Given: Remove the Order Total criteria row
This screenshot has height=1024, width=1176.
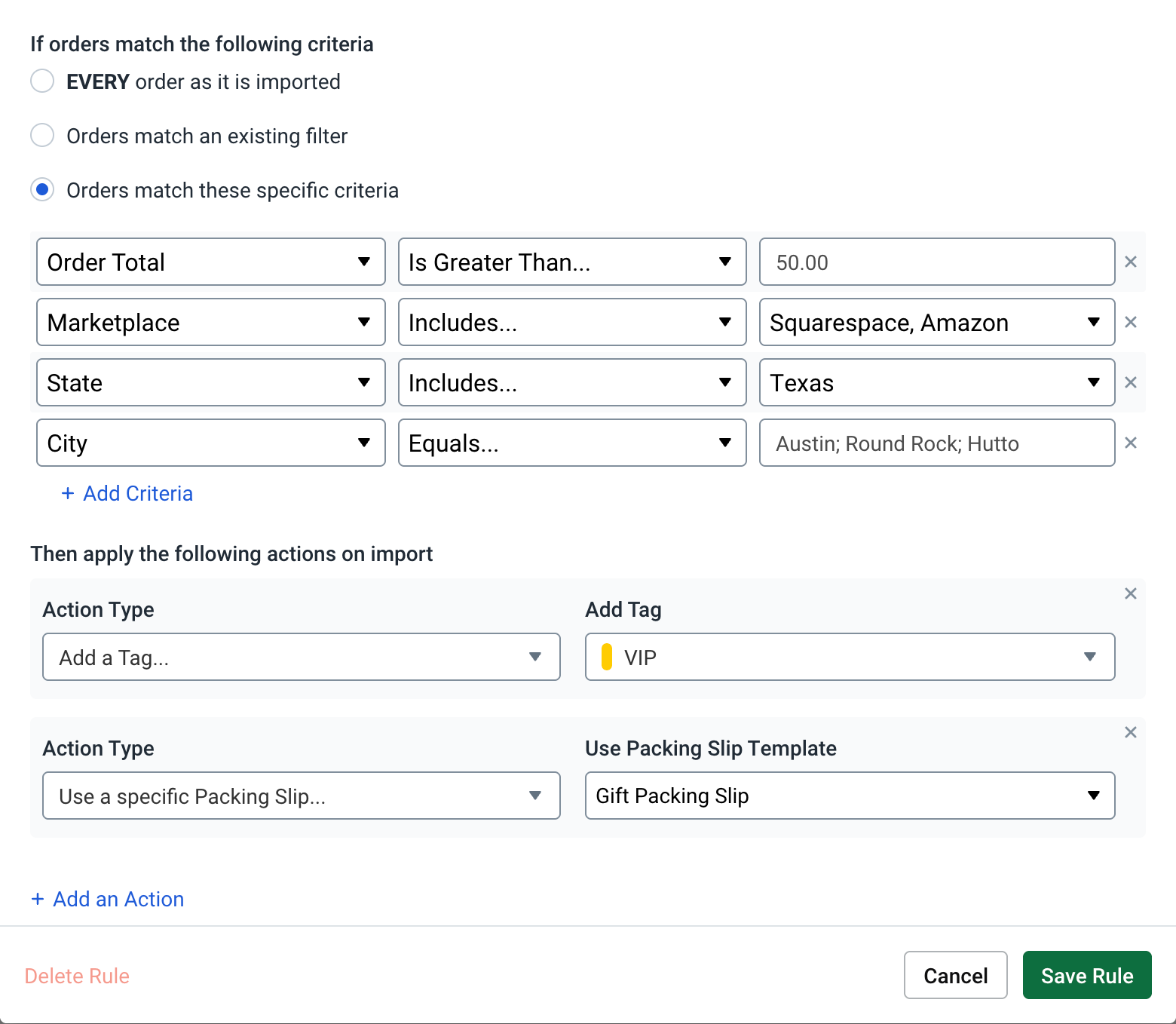Looking at the screenshot, I should pyautogui.click(x=1131, y=262).
